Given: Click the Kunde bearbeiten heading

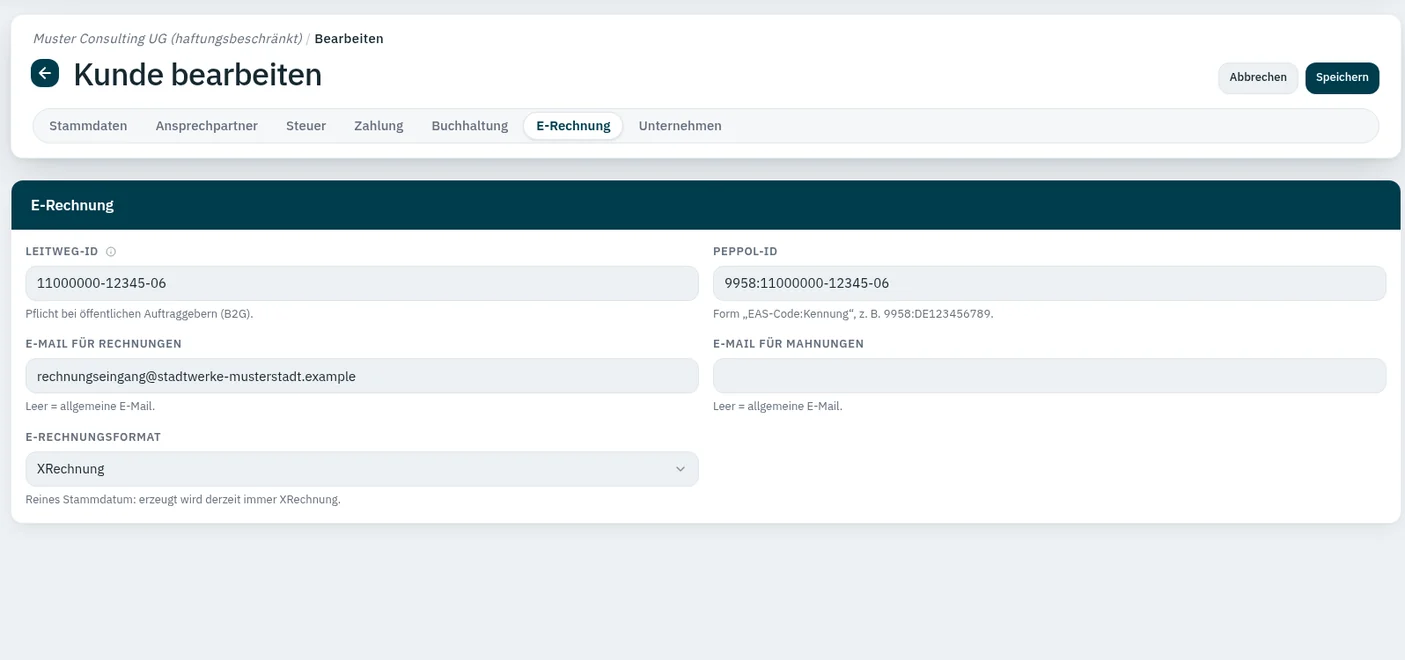Looking at the screenshot, I should click(198, 74).
